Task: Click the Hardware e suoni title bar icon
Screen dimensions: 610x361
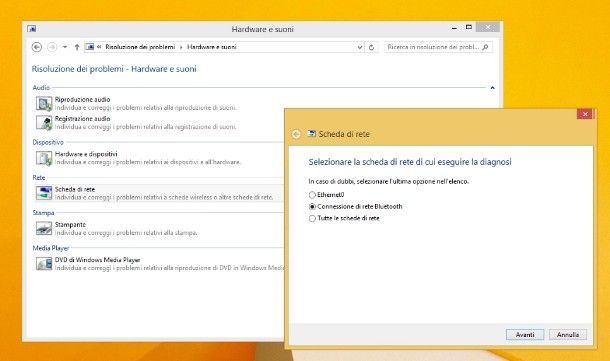Action: (32, 29)
